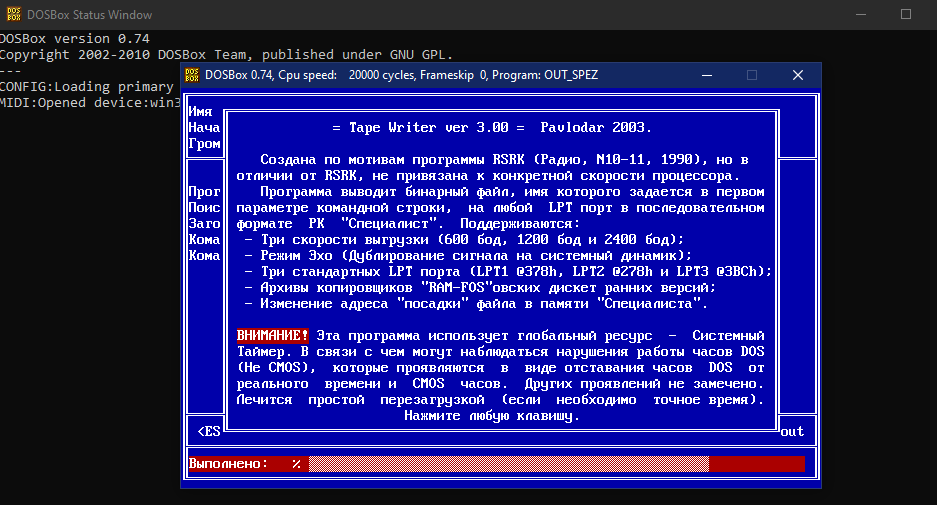This screenshot has width=937, height=505.
Task: Click the Copyright line in Status Window
Action: click(226, 54)
